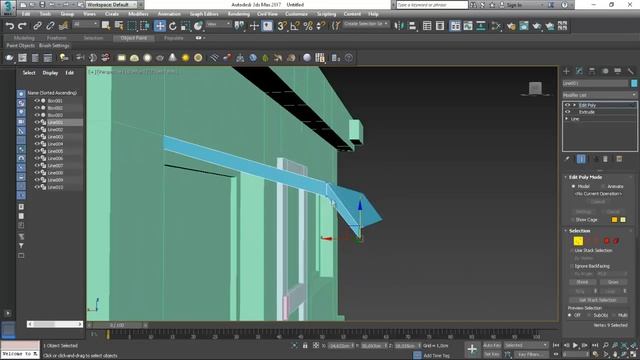Click the Play Animation button
This screenshot has height=360, width=640.
tap(576, 346)
